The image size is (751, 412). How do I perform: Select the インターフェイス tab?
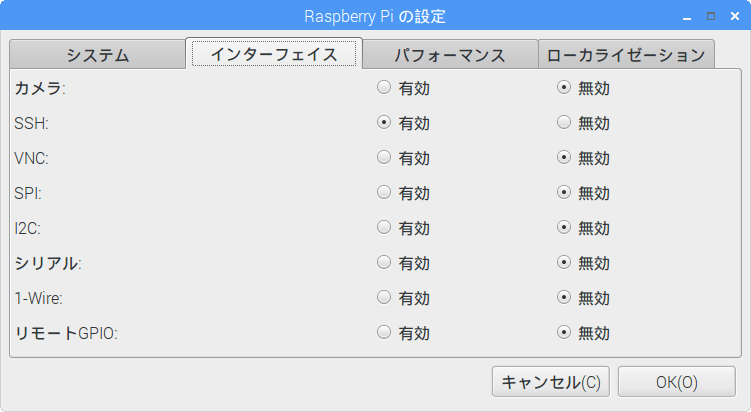[x=274, y=54]
